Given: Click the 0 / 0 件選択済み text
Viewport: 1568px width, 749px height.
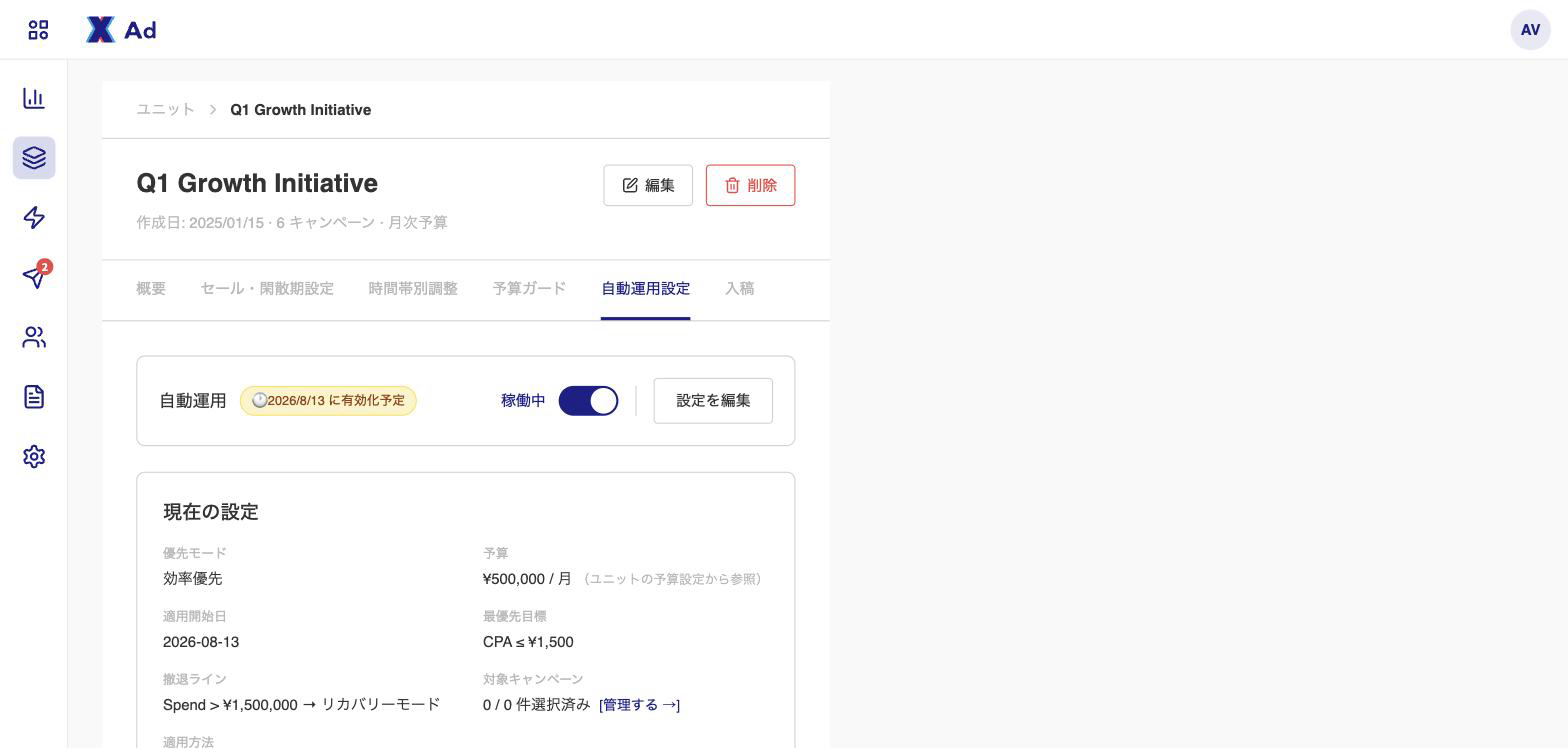Looking at the screenshot, I should coord(536,705).
